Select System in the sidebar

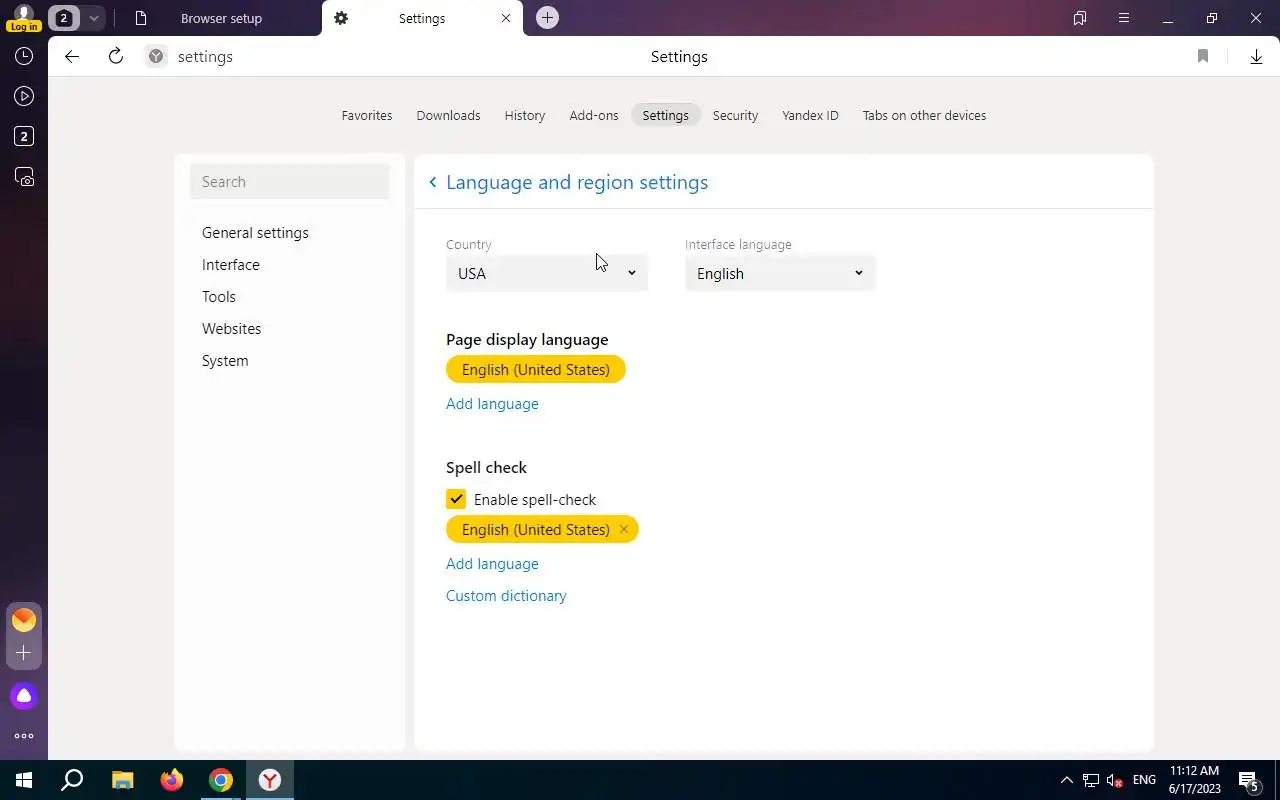click(x=225, y=361)
